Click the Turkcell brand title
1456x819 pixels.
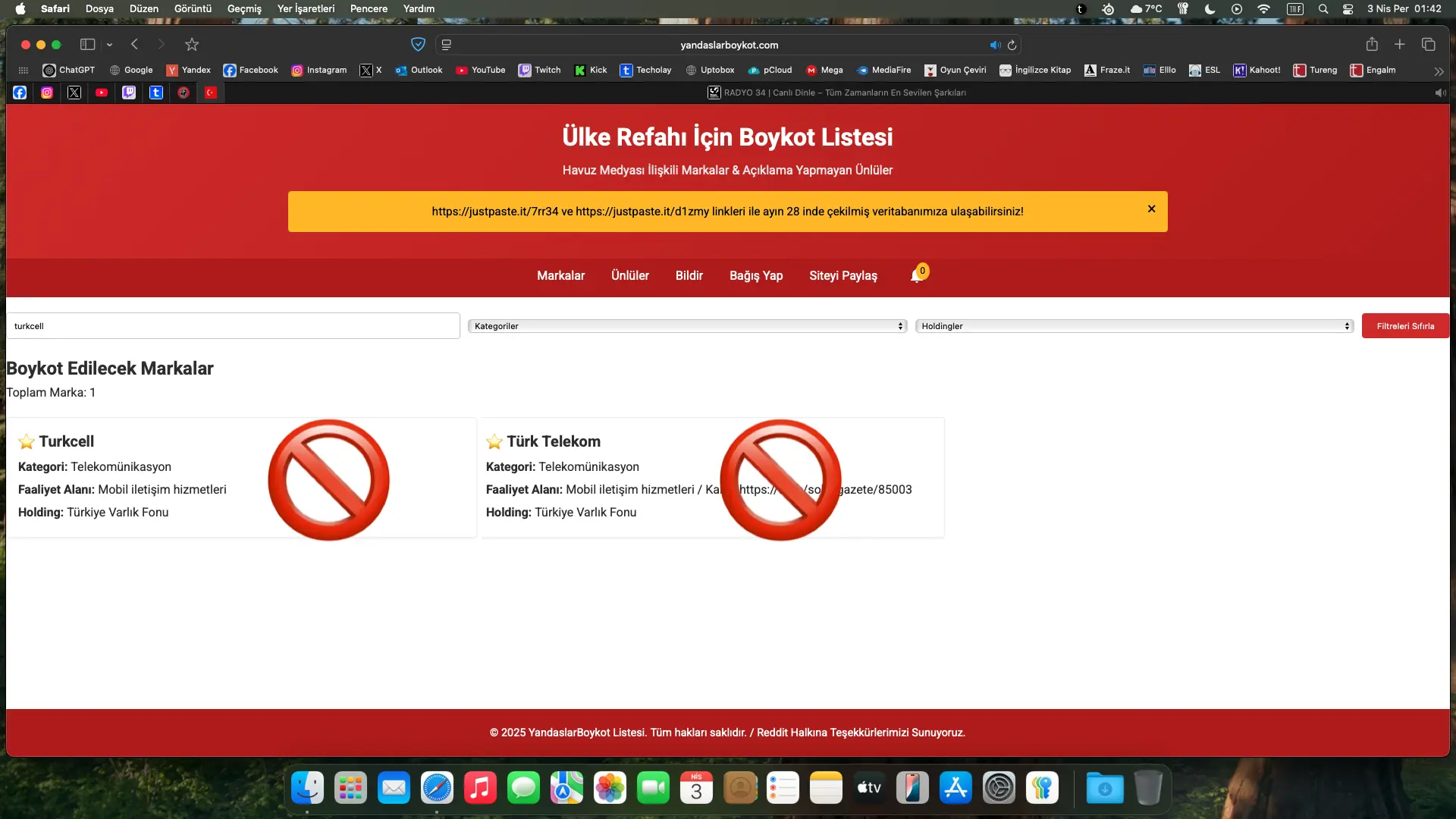point(67,441)
